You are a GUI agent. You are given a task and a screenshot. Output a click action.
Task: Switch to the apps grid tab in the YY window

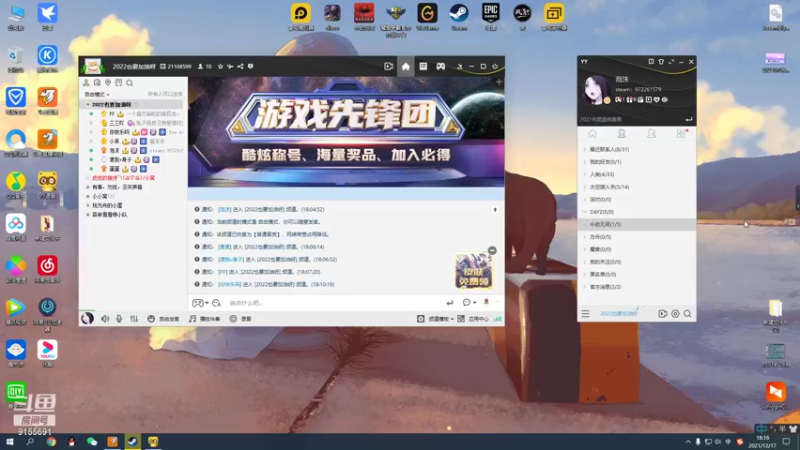pyautogui.click(x=681, y=134)
